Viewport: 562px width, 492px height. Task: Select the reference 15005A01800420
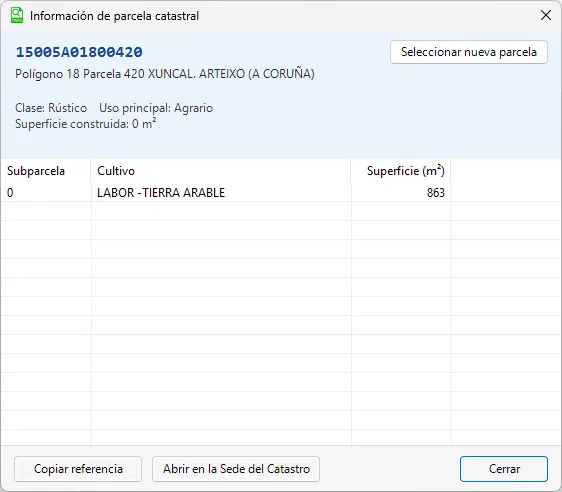79,52
